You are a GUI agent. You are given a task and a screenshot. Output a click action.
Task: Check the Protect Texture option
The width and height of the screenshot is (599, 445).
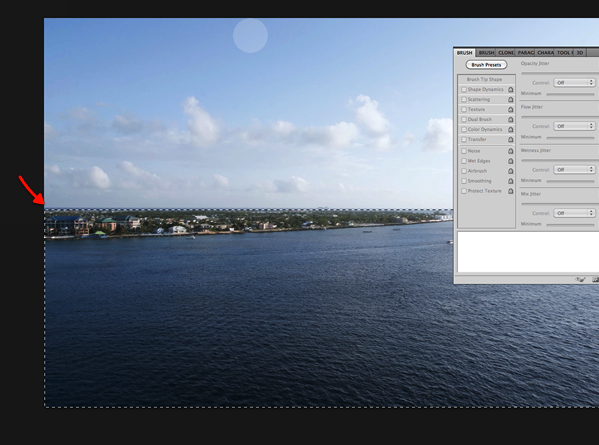point(464,191)
